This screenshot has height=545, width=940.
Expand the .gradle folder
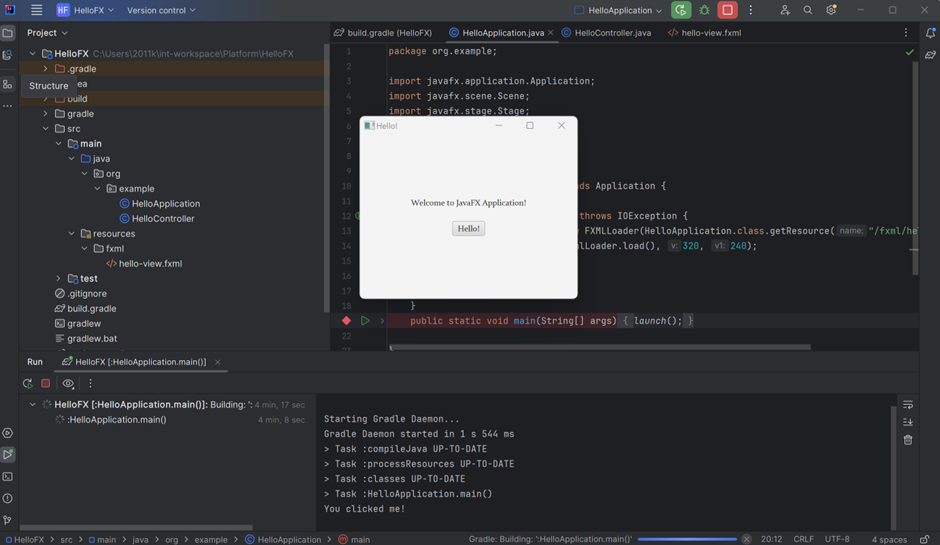tap(46, 69)
